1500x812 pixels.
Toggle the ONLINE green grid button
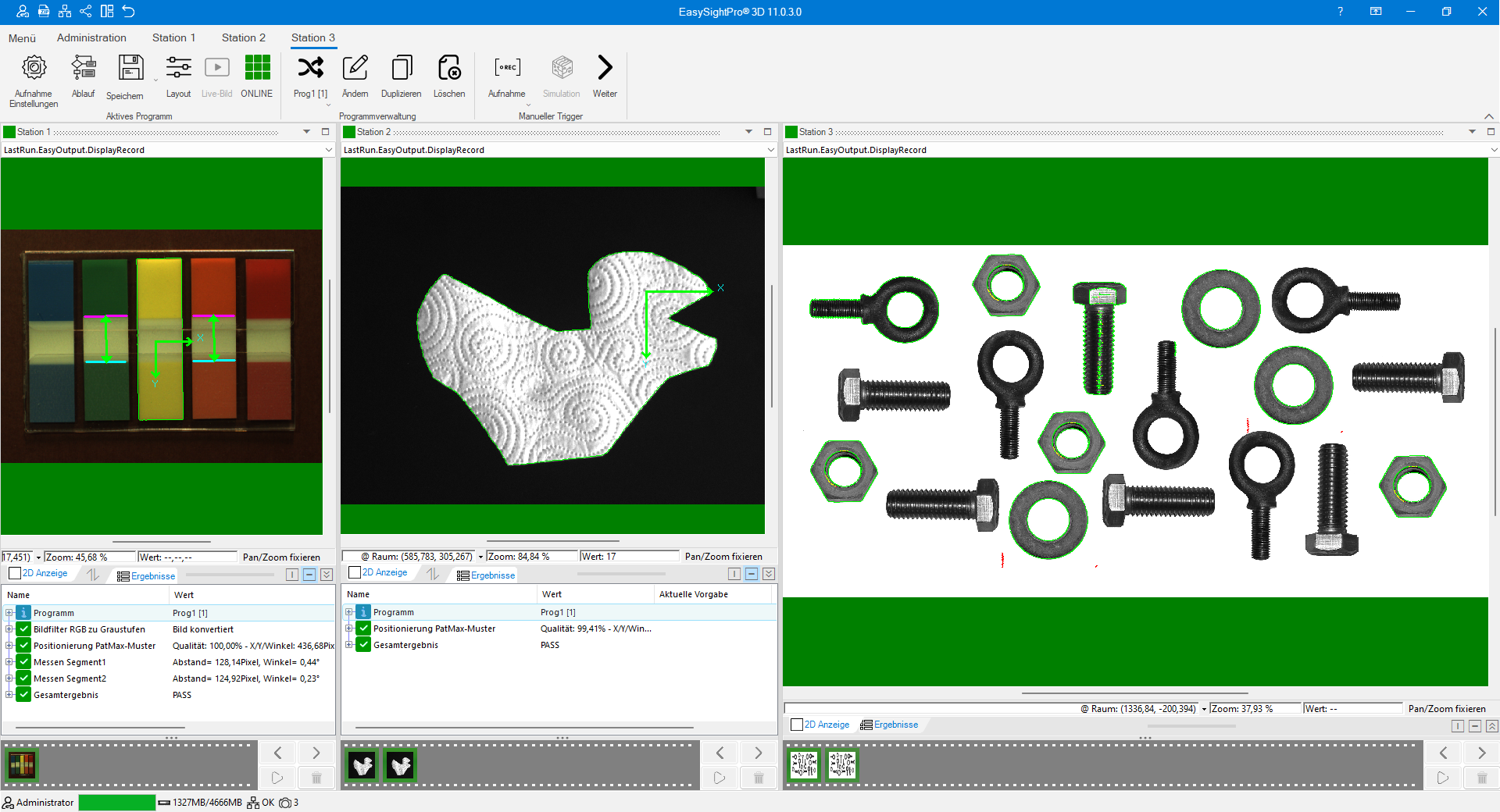[257, 69]
